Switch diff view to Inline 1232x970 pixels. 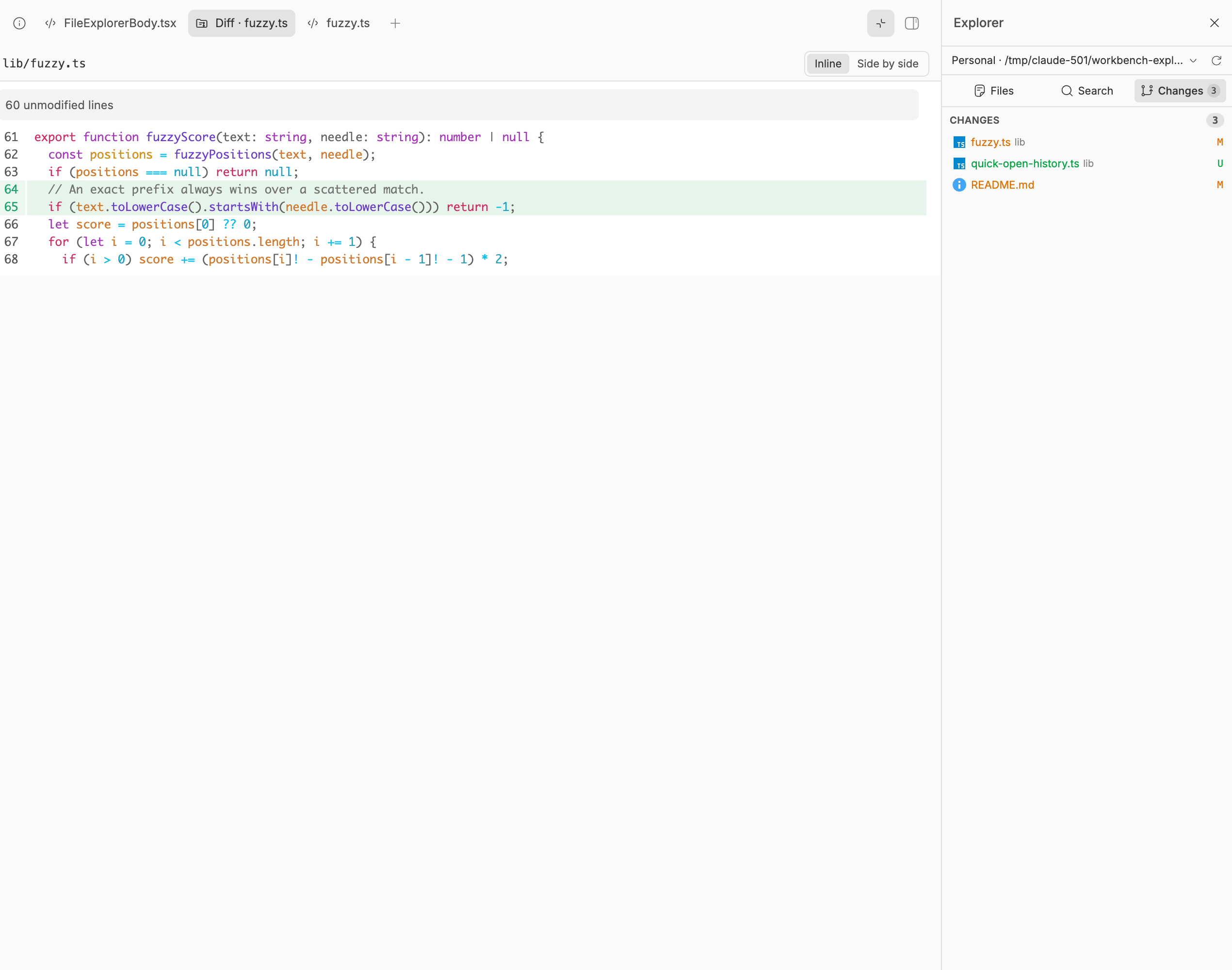tap(827, 64)
